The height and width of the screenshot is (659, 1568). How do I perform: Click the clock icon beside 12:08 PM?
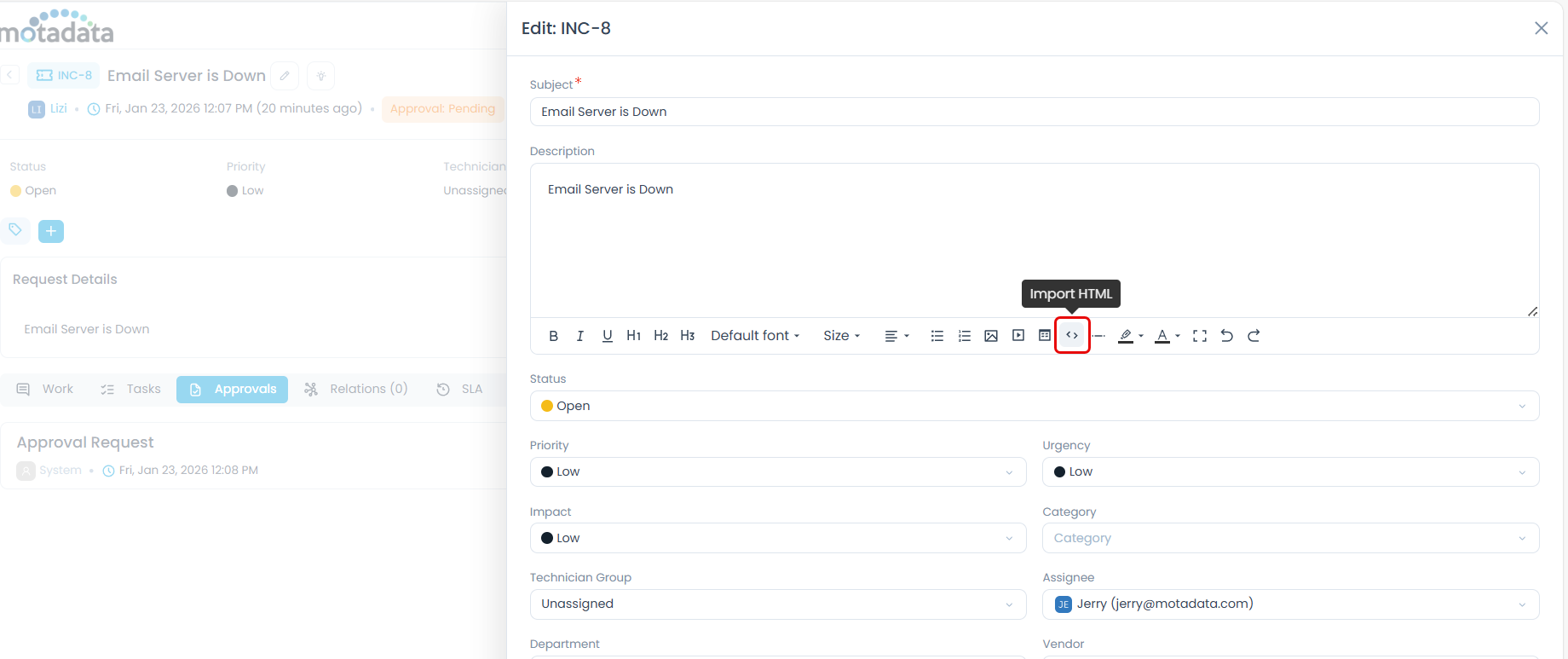tap(108, 471)
